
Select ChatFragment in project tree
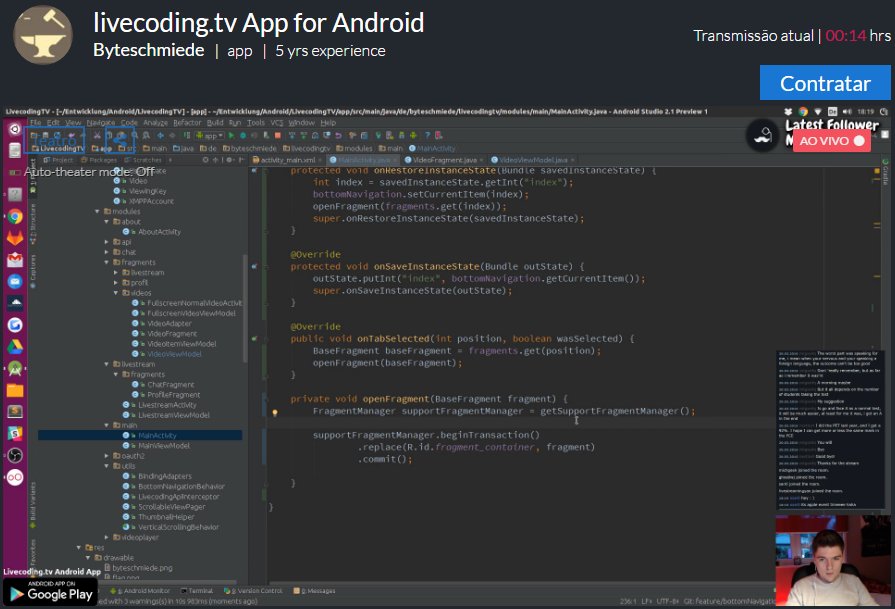(163, 385)
